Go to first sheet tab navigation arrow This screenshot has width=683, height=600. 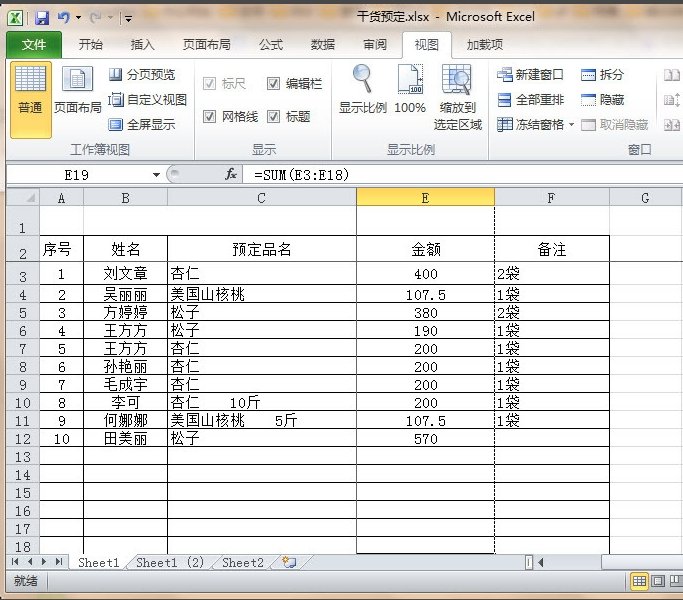click(x=15, y=562)
